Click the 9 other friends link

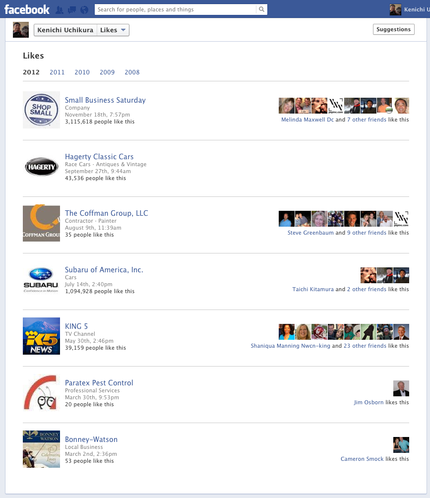(x=367, y=233)
